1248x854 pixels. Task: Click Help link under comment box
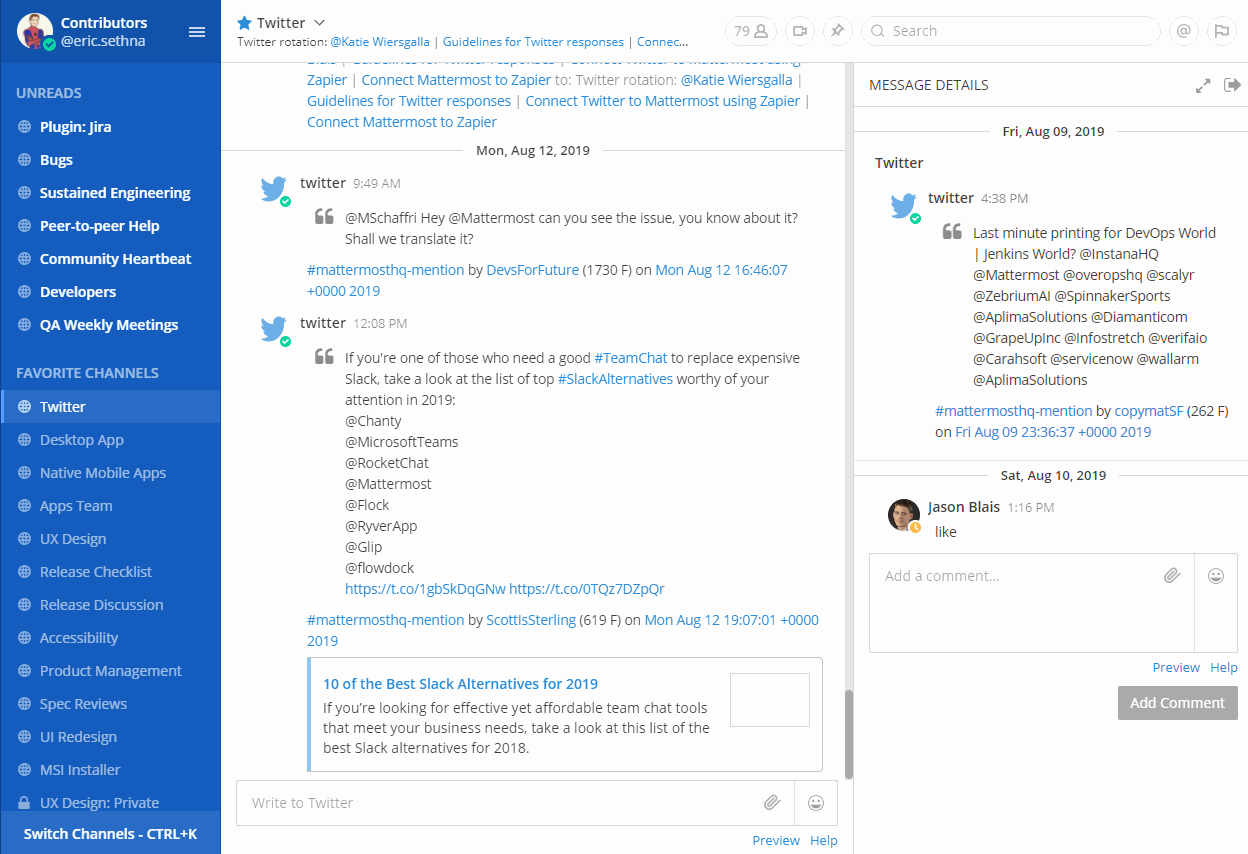tap(1224, 667)
